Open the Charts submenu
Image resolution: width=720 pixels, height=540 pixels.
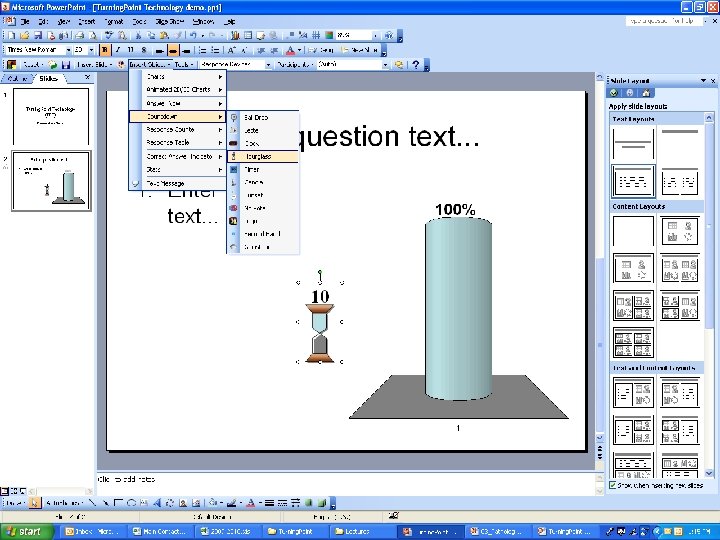(178, 77)
